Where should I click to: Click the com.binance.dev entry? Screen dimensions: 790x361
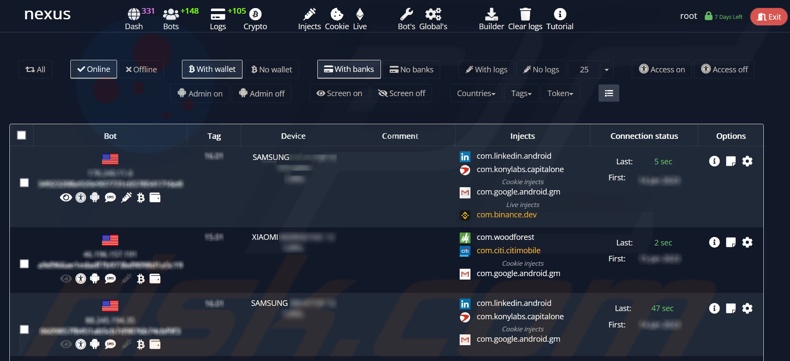pos(506,214)
